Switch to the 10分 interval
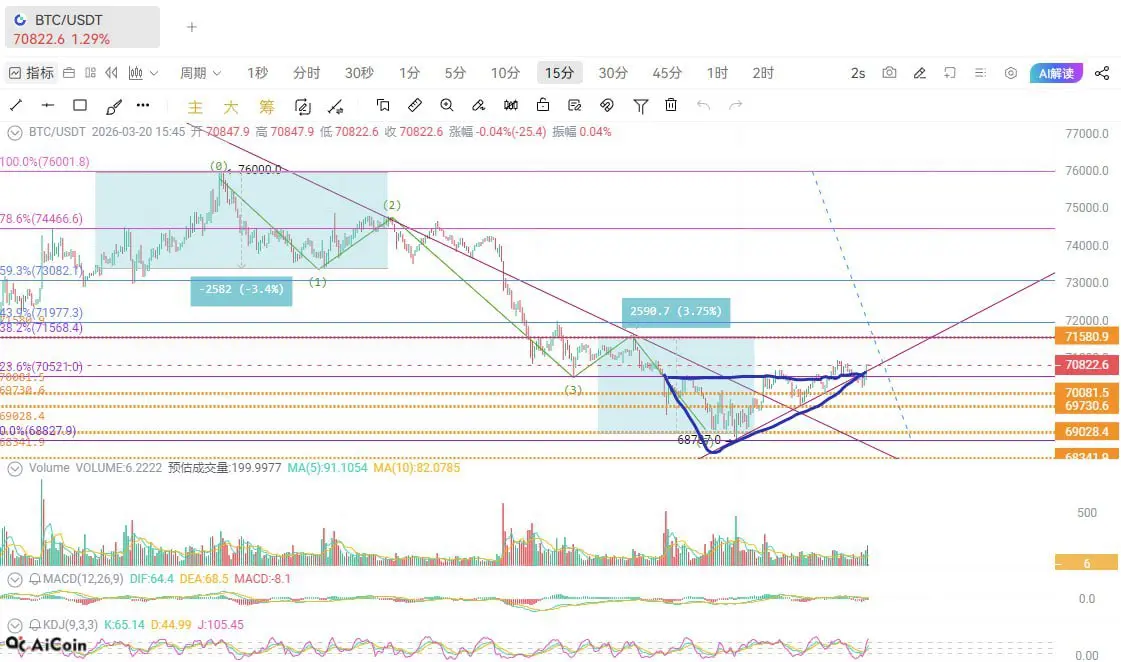The height and width of the screenshot is (662, 1121). tap(505, 73)
